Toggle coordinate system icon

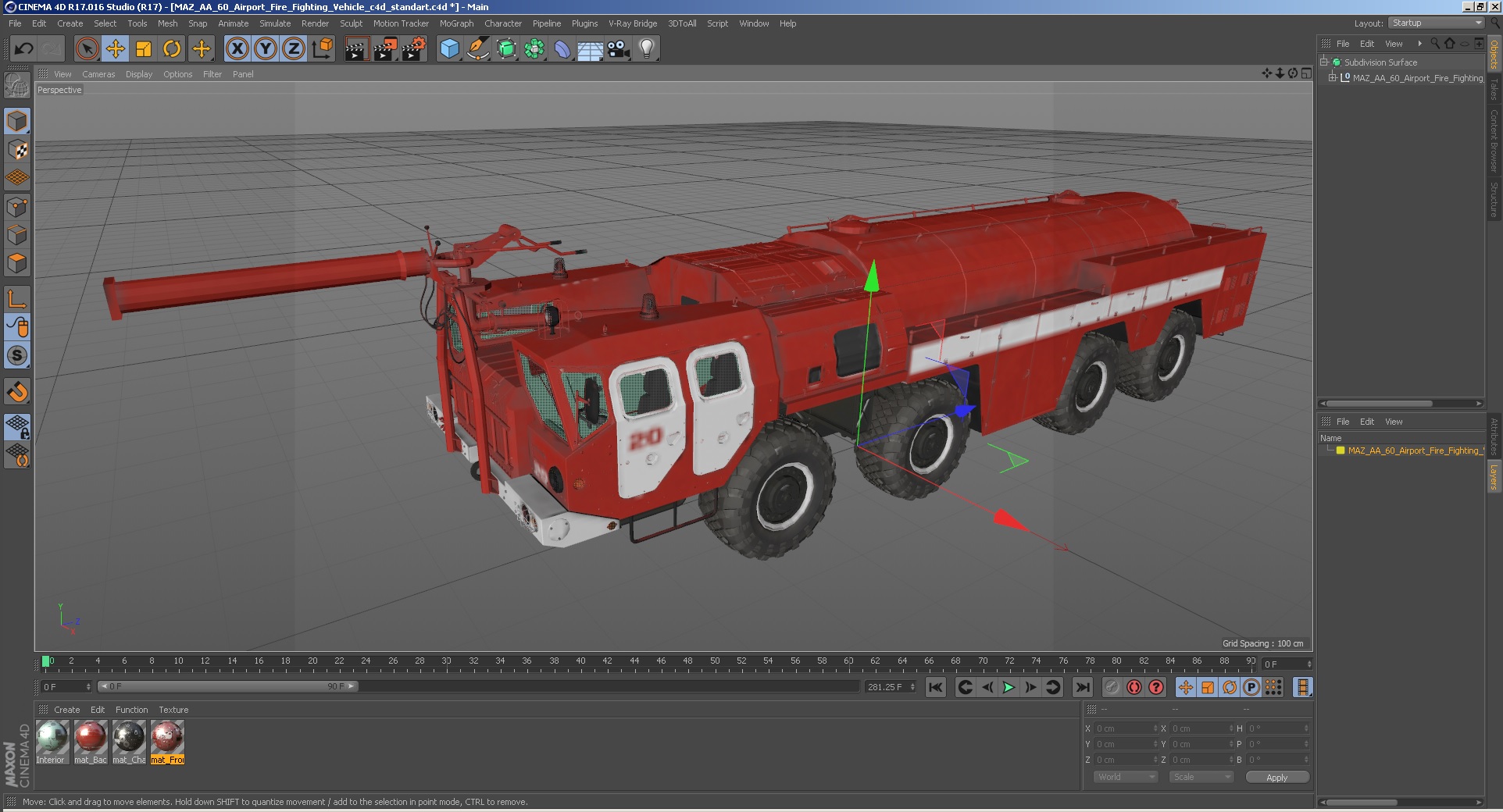pyautogui.click(x=322, y=49)
